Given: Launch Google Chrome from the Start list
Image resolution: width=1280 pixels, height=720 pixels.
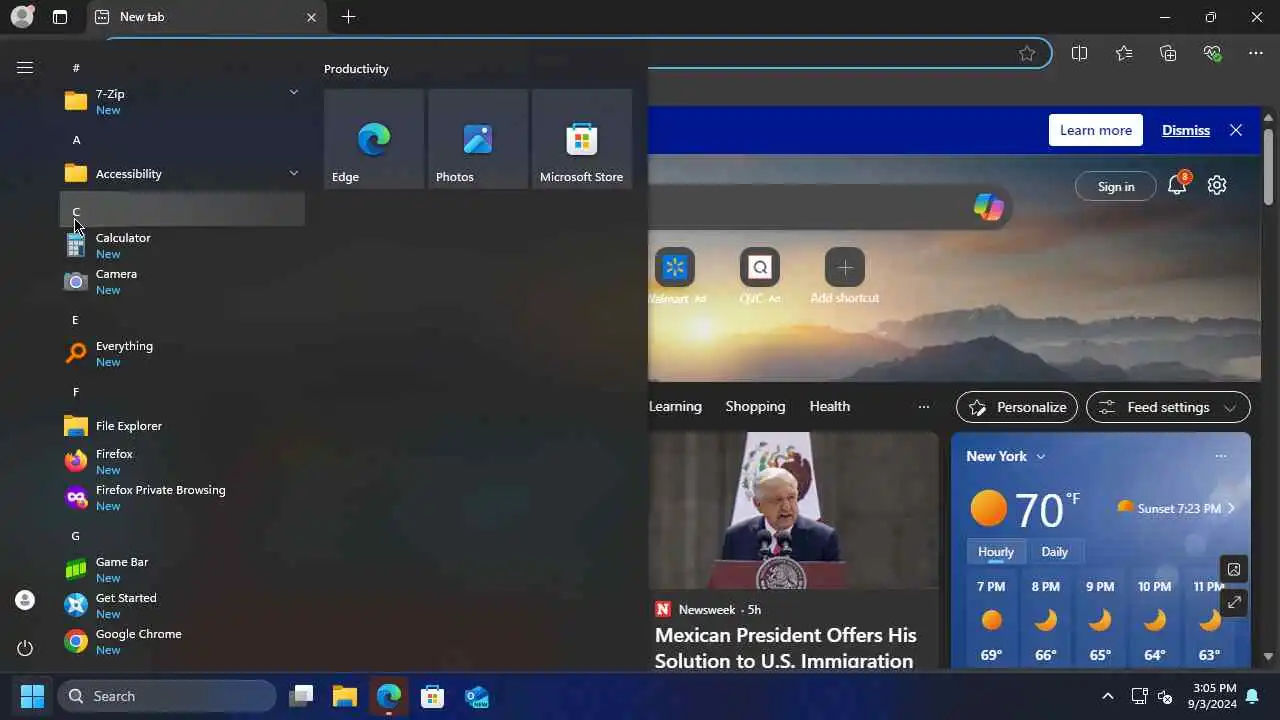Looking at the screenshot, I should click(x=182, y=641).
